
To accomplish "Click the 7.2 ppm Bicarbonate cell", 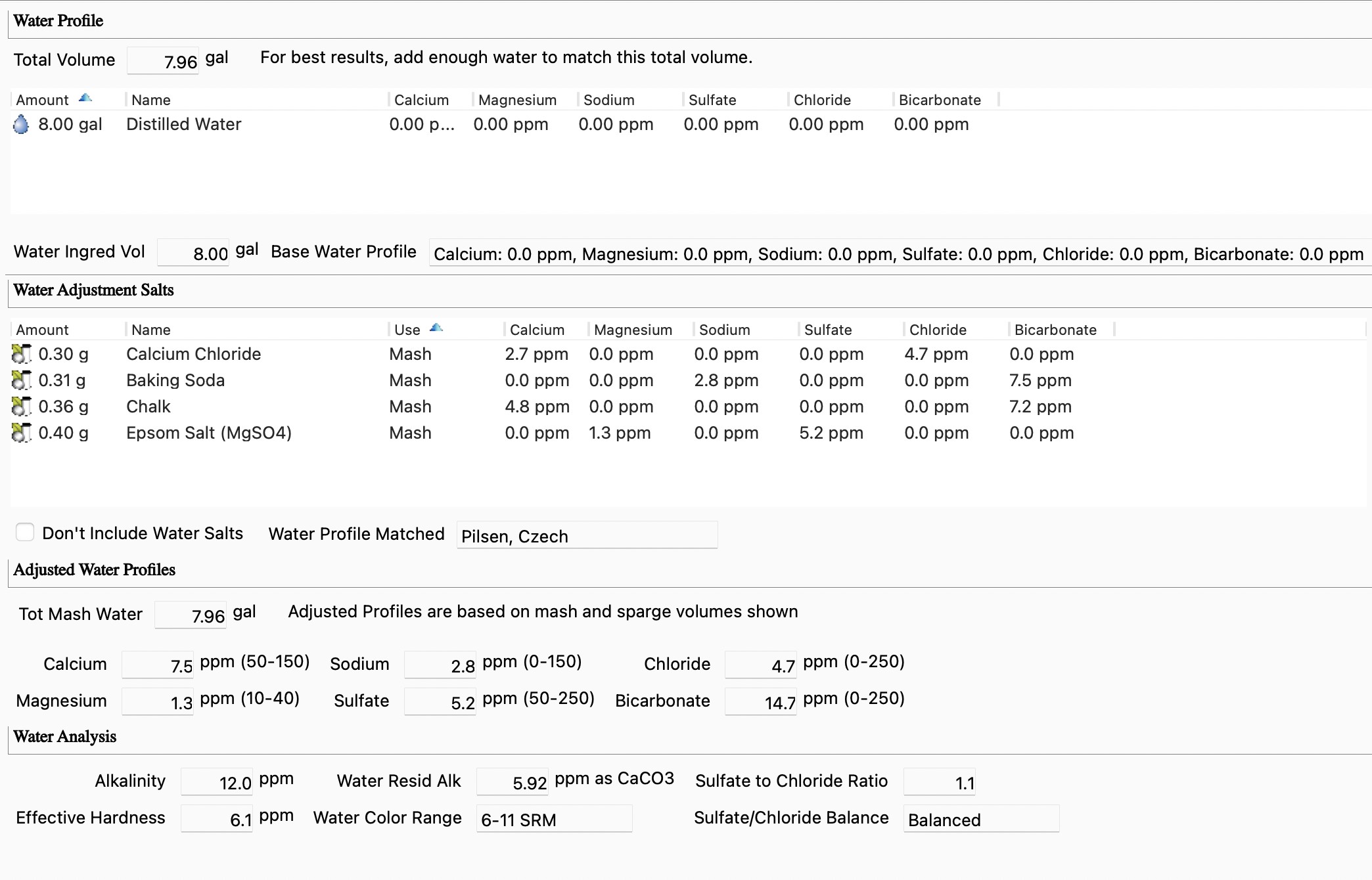I will pos(1041,407).
